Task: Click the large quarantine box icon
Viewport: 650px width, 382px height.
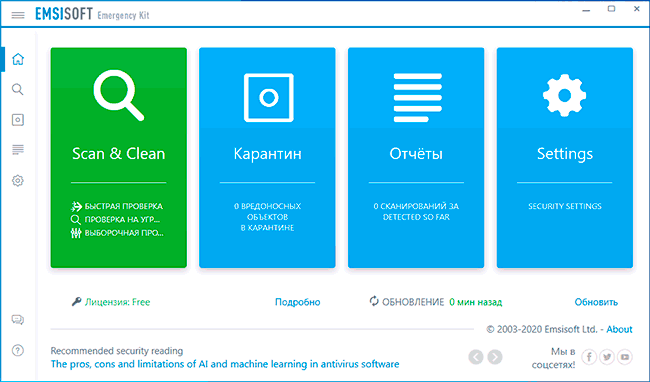Action: pyautogui.click(x=269, y=98)
